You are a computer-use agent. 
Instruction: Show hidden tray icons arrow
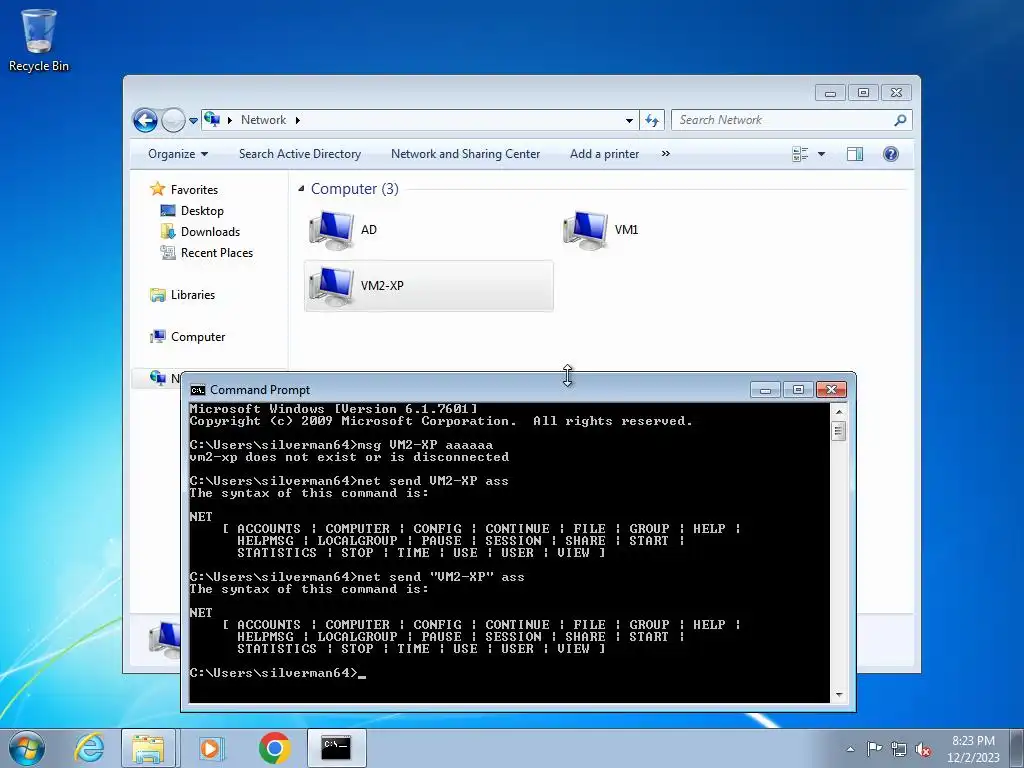point(850,749)
